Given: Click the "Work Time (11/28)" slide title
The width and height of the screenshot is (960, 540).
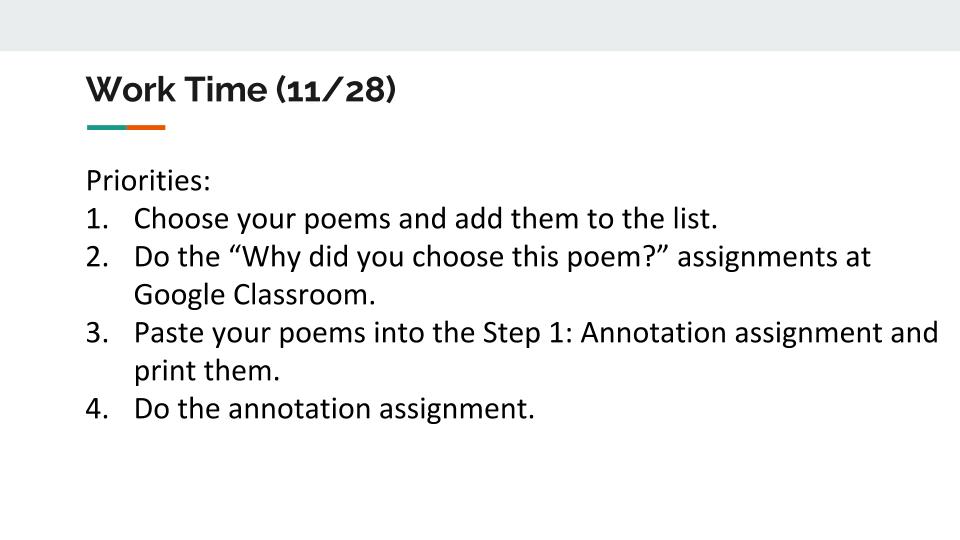Looking at the screenshot, I should click(241, 89).
